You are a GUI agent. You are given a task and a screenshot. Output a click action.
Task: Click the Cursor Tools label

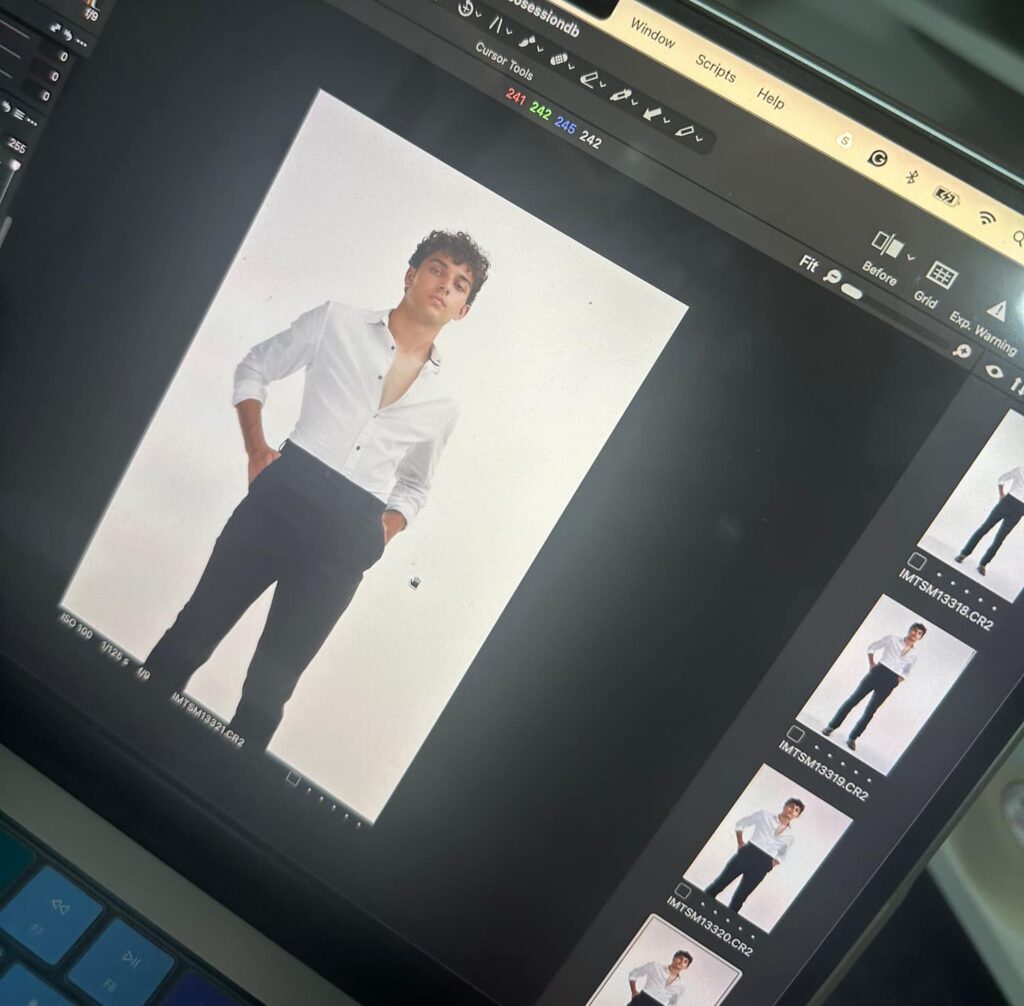[504, 61]
